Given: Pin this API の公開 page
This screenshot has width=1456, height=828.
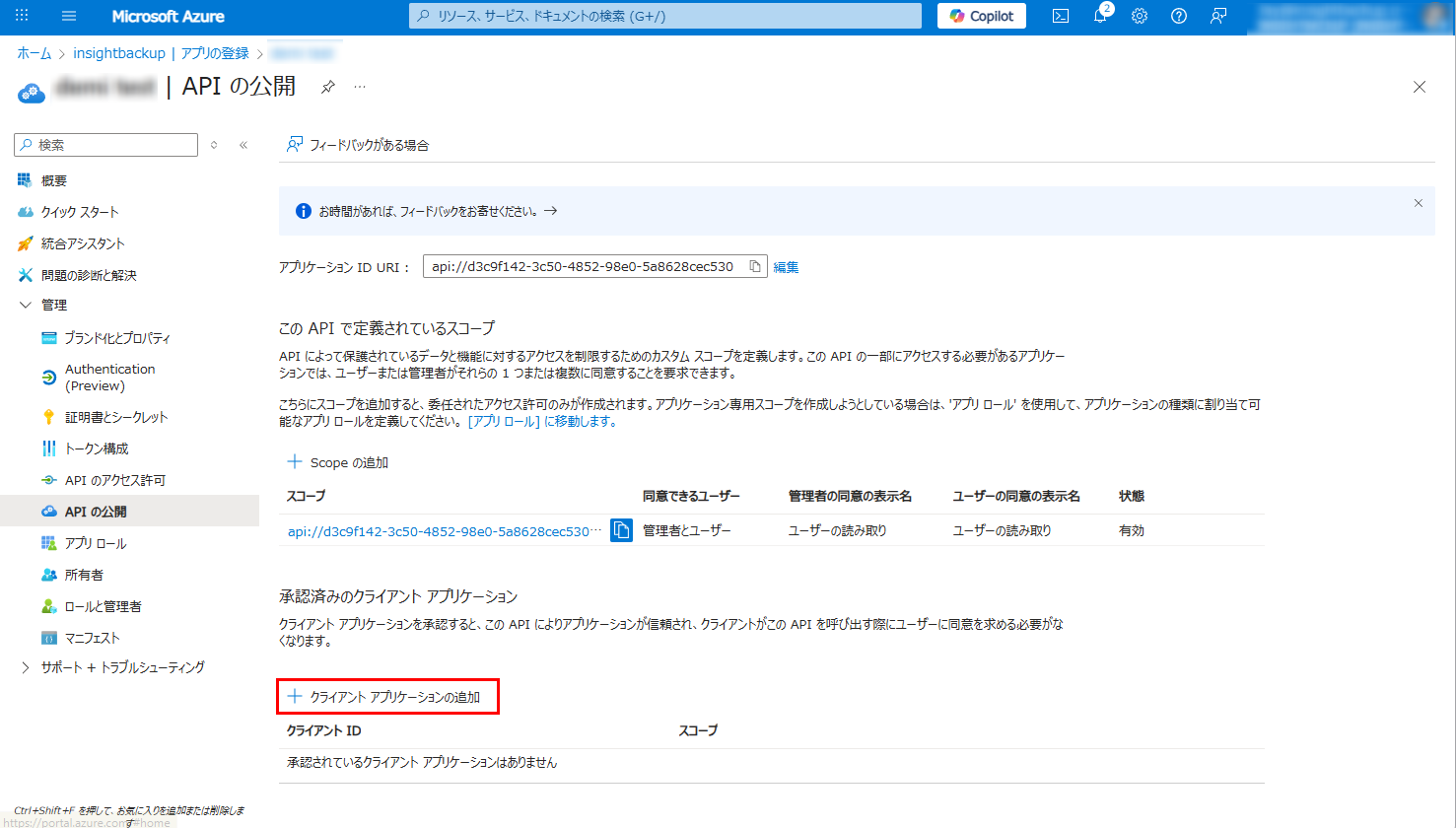Looking at the screenshot, I should coord(327,87).
